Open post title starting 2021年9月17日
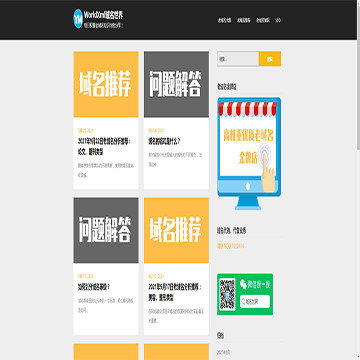The image size is (360, 360). [175, 292]
